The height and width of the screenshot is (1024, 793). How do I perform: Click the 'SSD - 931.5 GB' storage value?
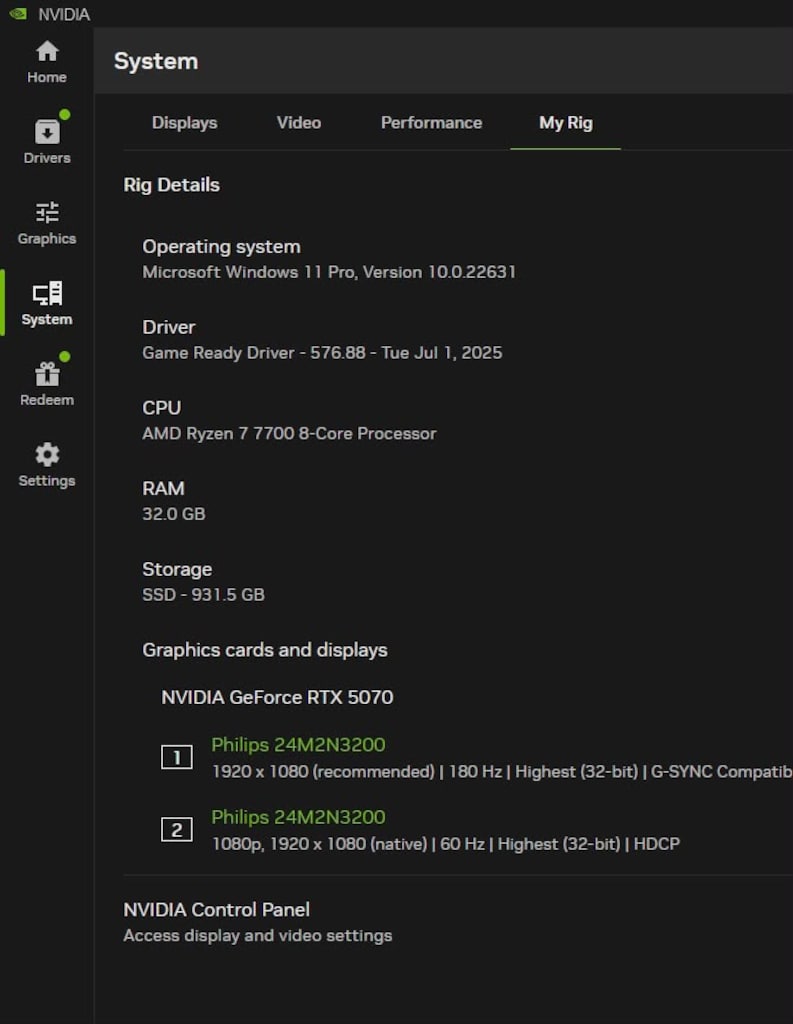pos(203,594)
